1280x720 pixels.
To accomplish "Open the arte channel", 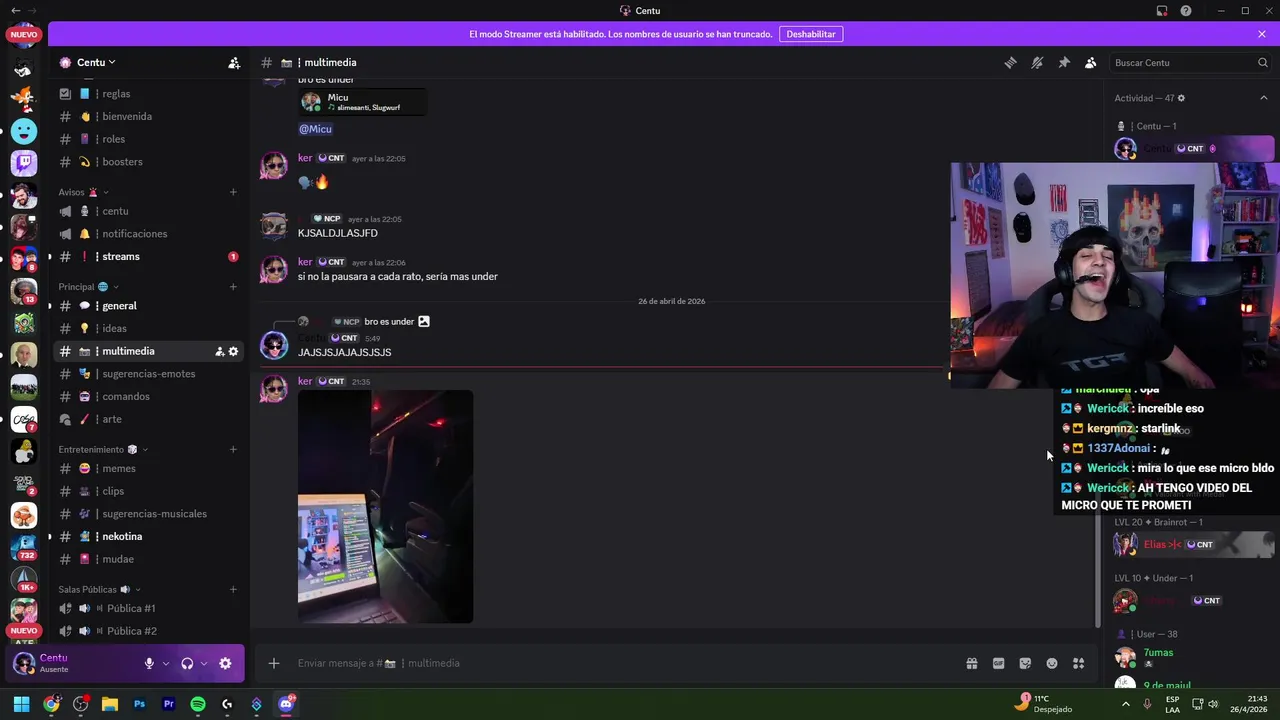I will pyautogui.click(x=150, y=420).
